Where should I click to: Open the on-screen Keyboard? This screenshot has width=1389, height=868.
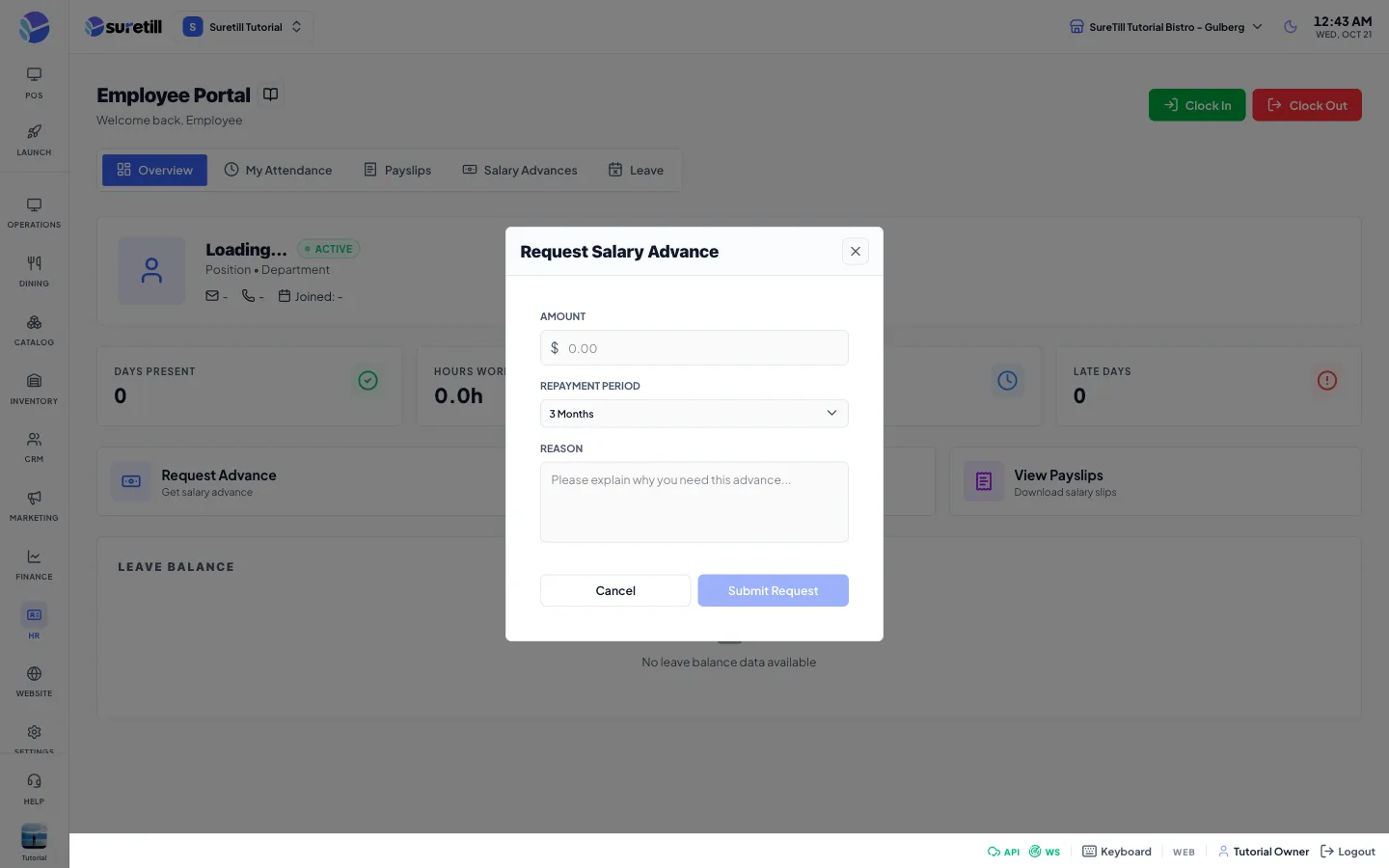(x=1117, y=852)
